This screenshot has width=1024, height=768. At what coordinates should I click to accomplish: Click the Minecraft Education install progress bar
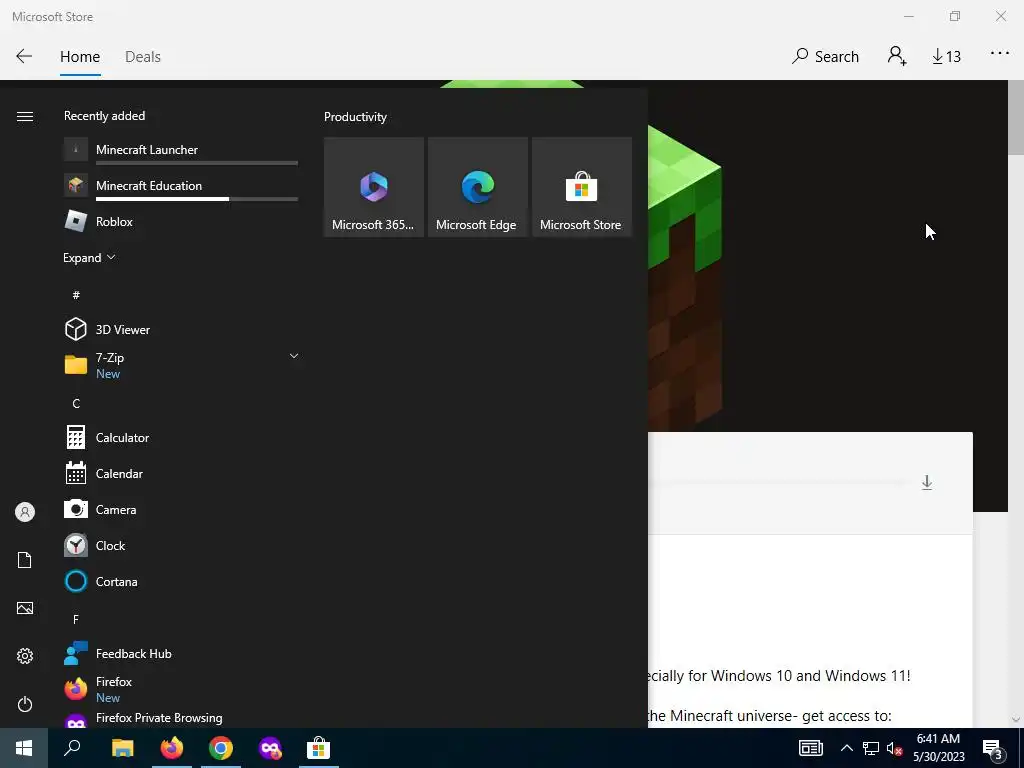(197, 199)
